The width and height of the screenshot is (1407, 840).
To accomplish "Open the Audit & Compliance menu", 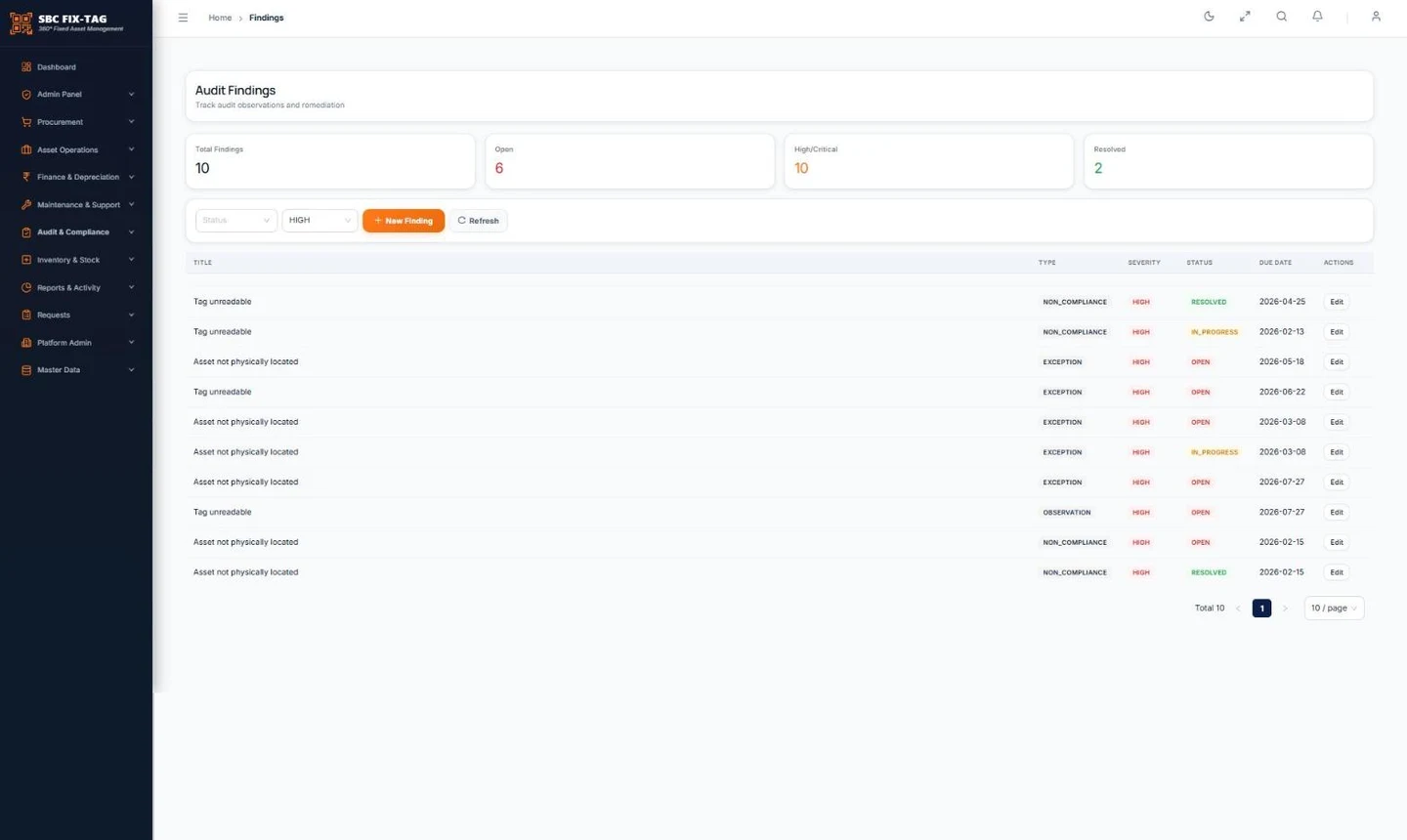I will pos(76,232).
